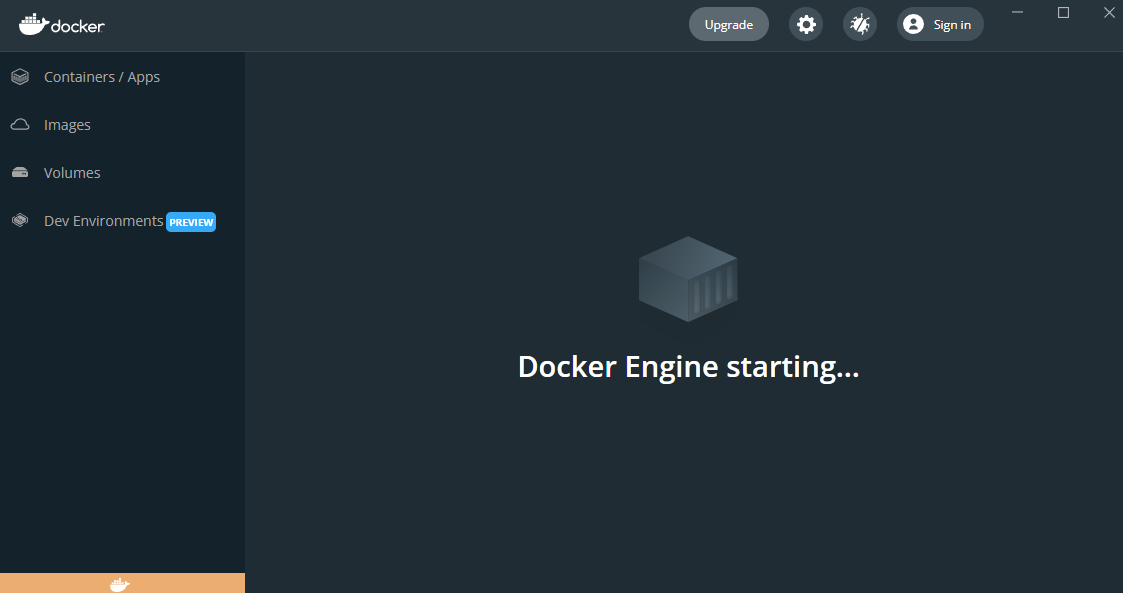Minimize the Docker Desktop window
This screenshot has height=593, width=1123.
1017,12
